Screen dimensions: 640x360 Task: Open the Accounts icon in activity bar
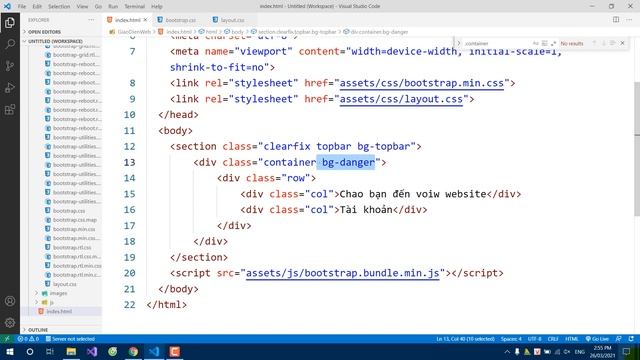click(10, 301)
